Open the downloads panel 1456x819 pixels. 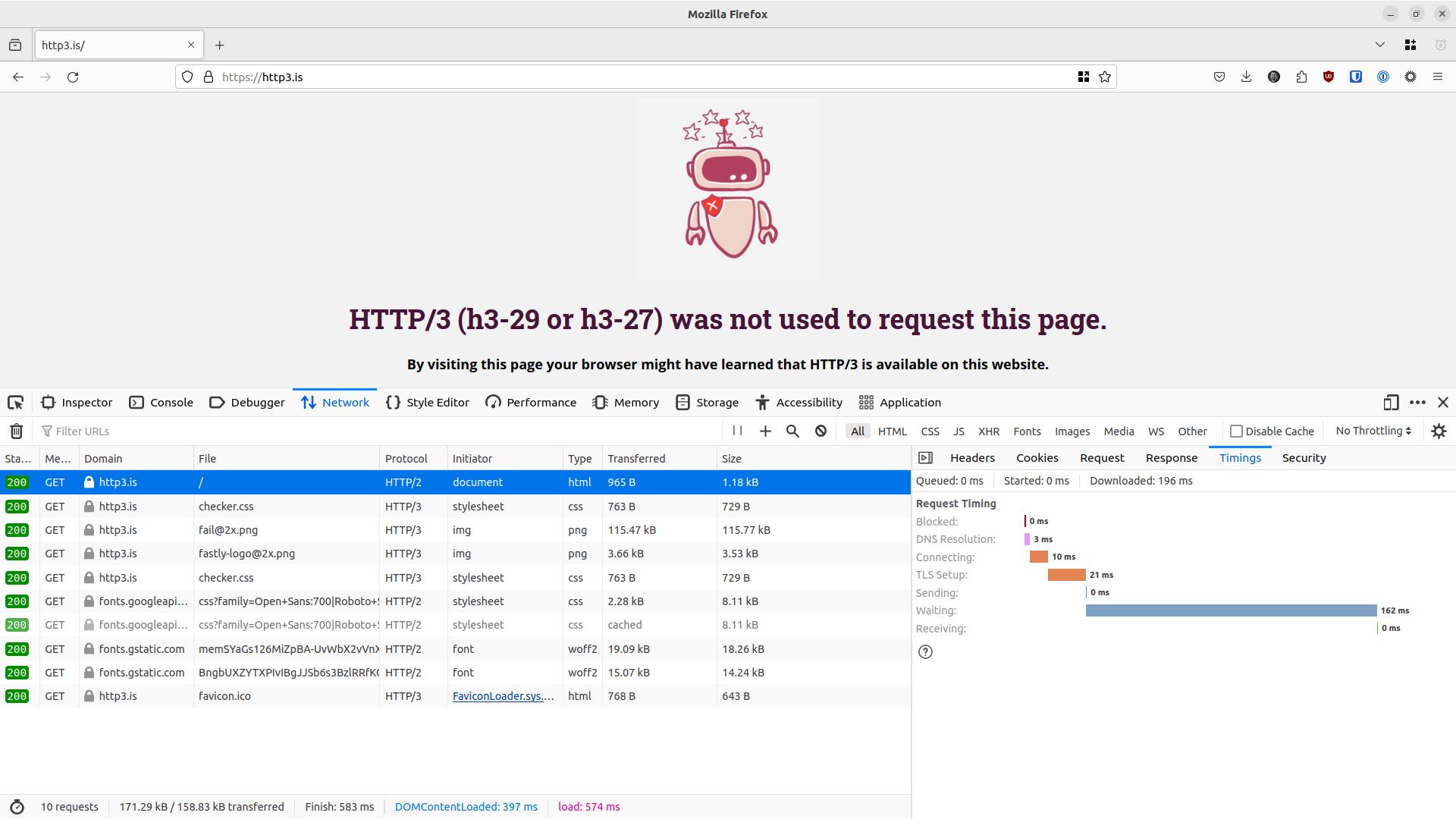1247,77
